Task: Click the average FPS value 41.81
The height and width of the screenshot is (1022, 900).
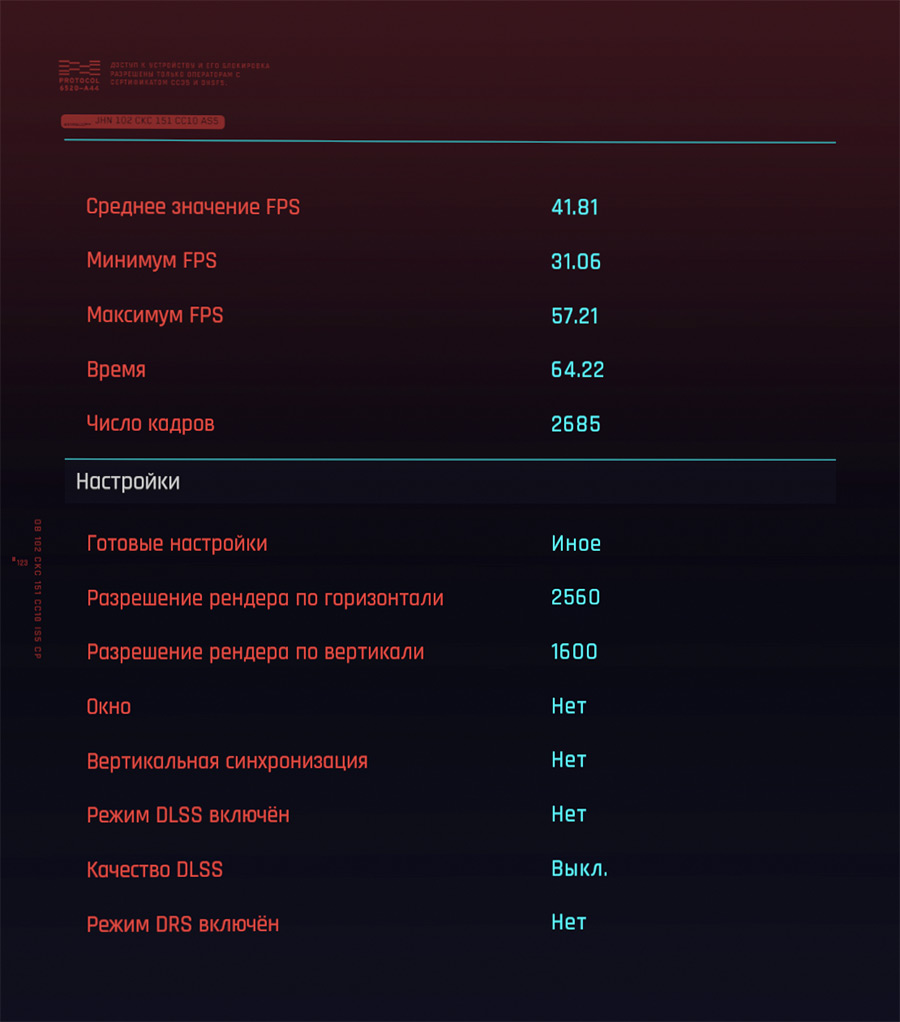Action: tap(574, 207)
